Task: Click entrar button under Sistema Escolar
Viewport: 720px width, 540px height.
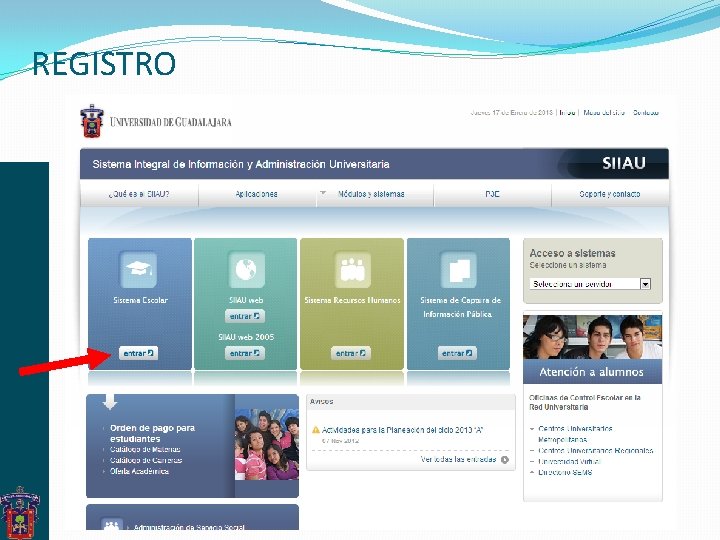Action: click(139, 353)
